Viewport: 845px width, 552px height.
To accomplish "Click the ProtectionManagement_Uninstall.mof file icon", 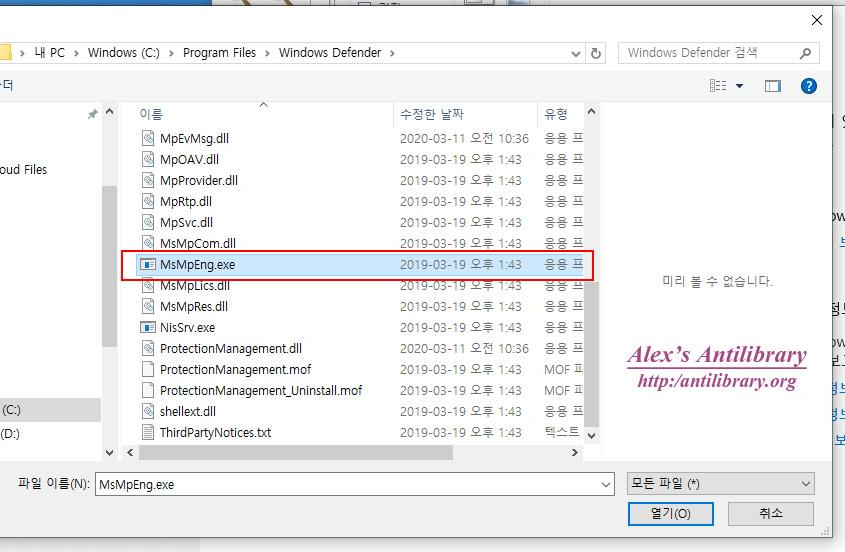I will click(x=148, y=391).
